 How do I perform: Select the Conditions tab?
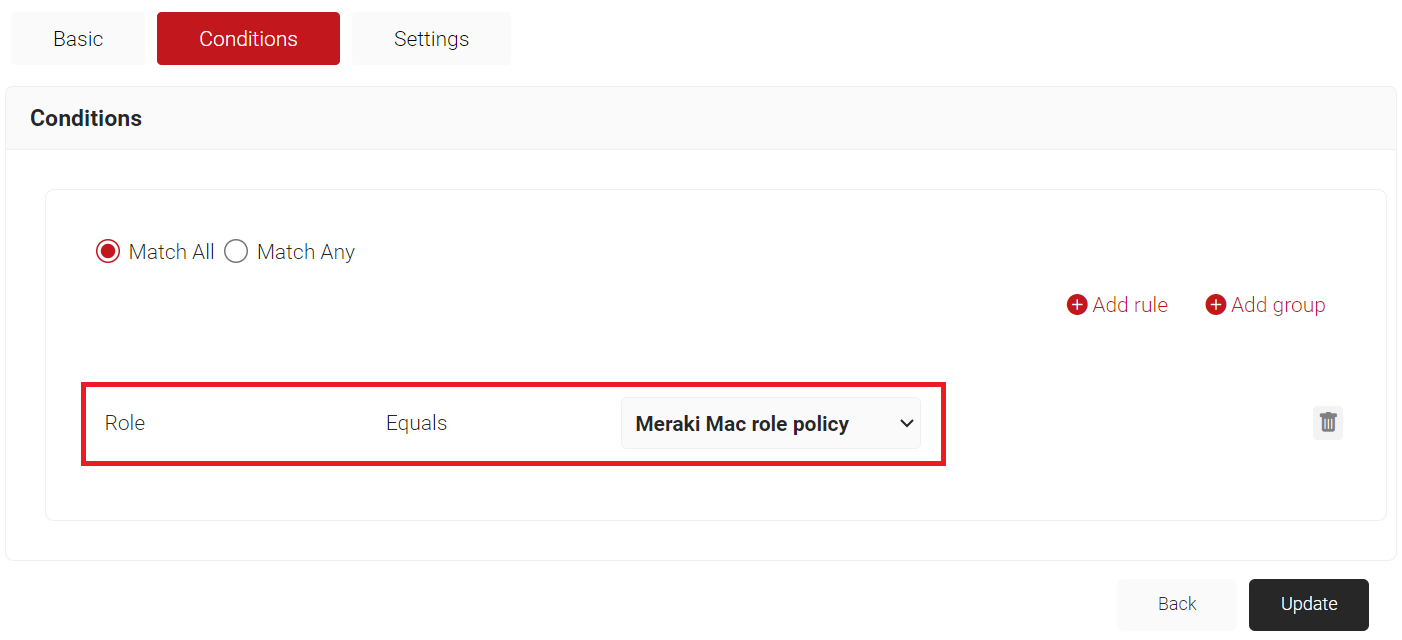tap(248, 39)
